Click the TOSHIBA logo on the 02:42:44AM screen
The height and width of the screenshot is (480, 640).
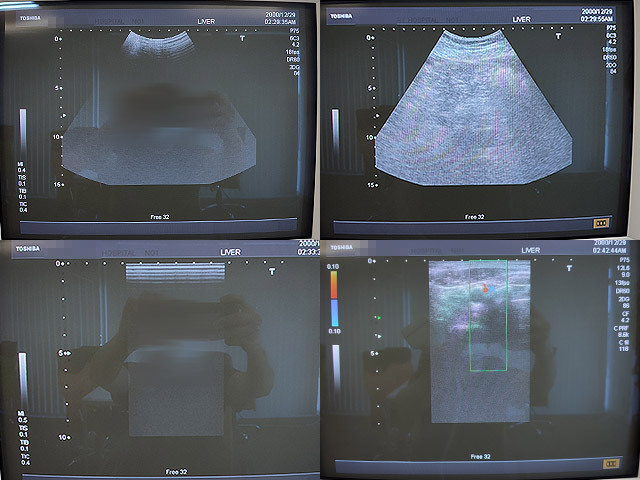(x=341, y=247)
